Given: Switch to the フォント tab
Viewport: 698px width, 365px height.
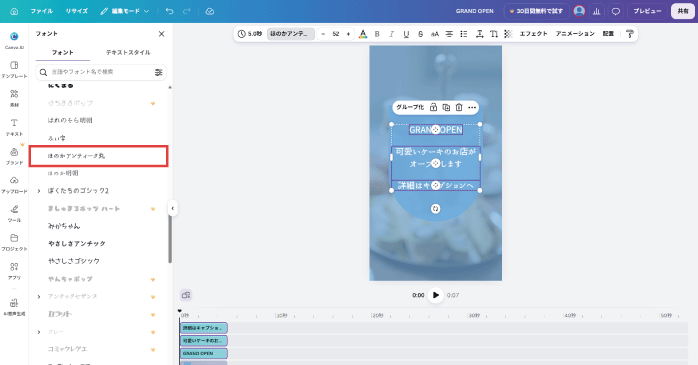Looking at the screenshot, I should pos(62,53).
